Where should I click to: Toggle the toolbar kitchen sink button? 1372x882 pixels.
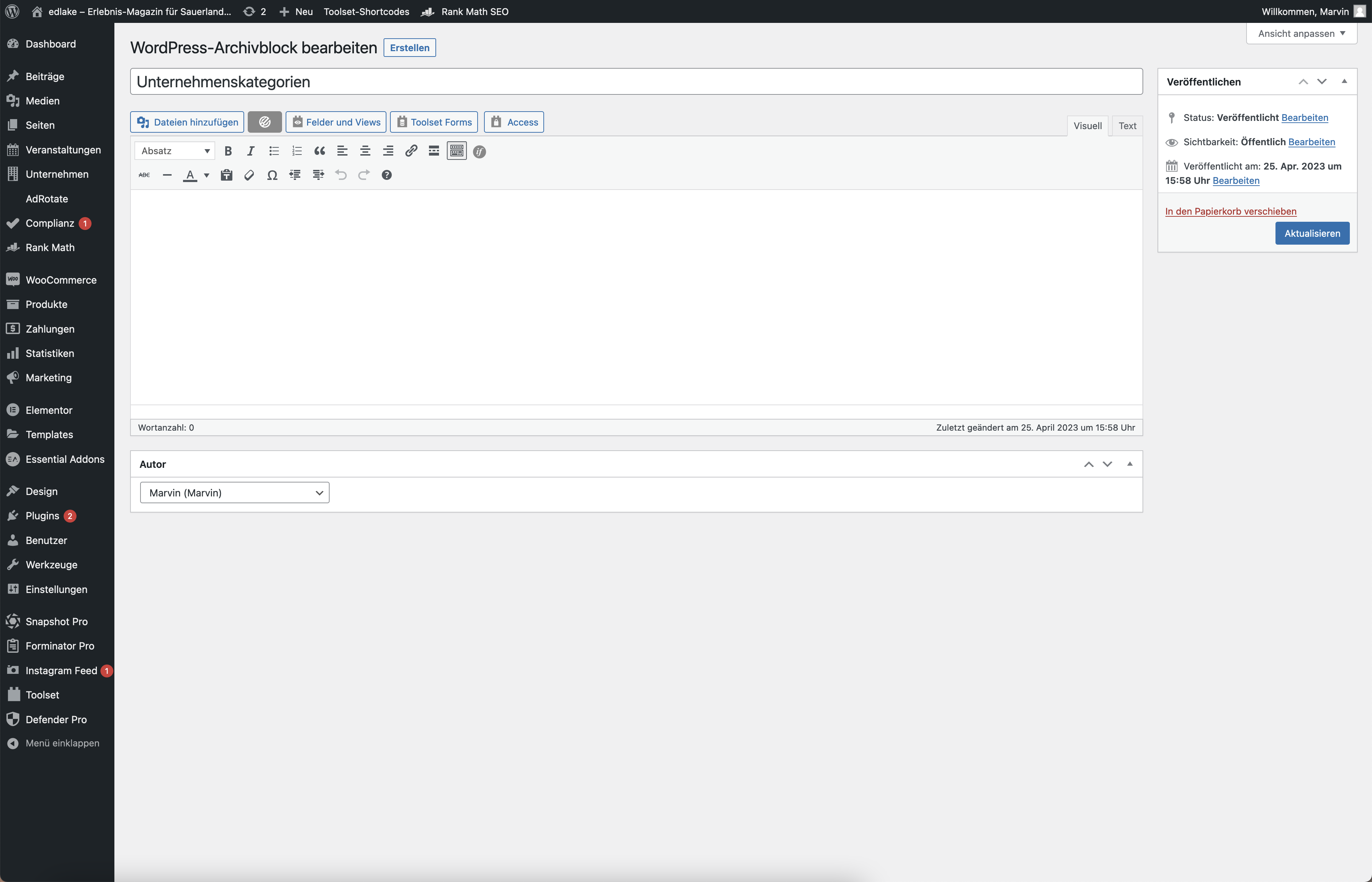[457, 151]
